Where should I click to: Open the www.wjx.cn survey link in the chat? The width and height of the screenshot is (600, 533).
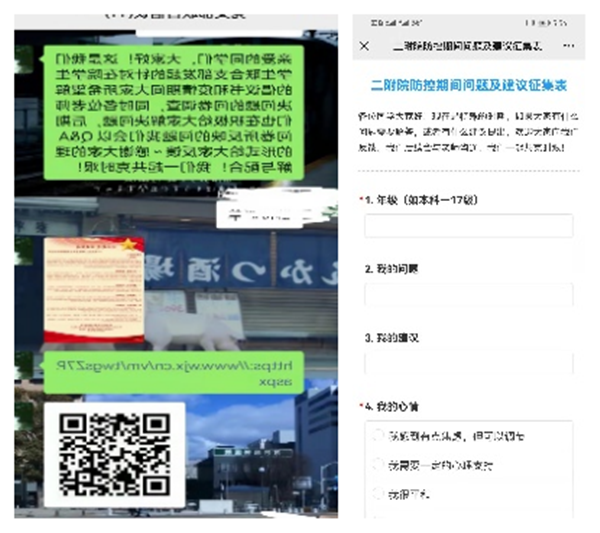[174, 373]
